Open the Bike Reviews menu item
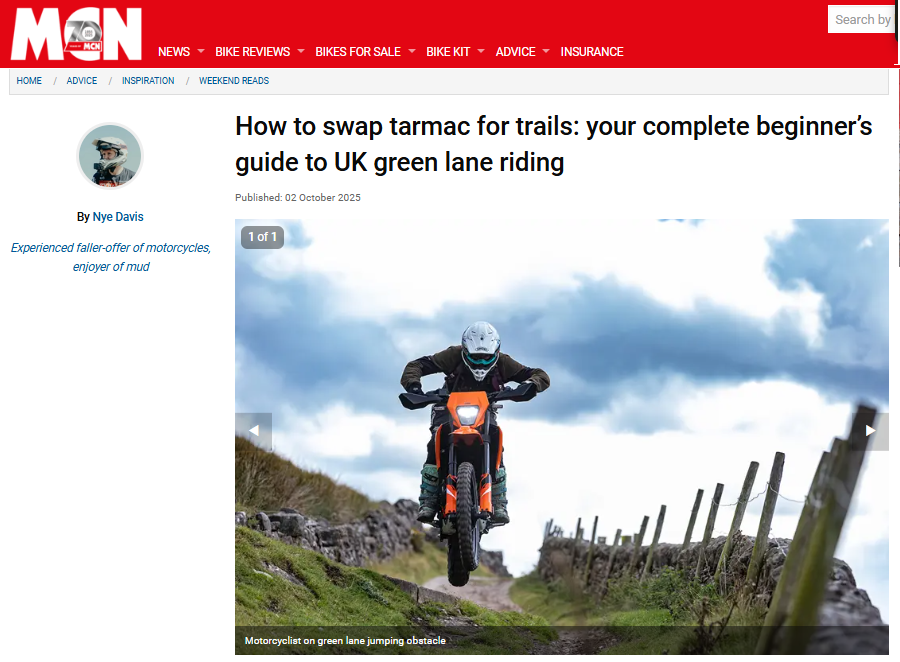Screen dimensions: 900x662 pos(253,52)
